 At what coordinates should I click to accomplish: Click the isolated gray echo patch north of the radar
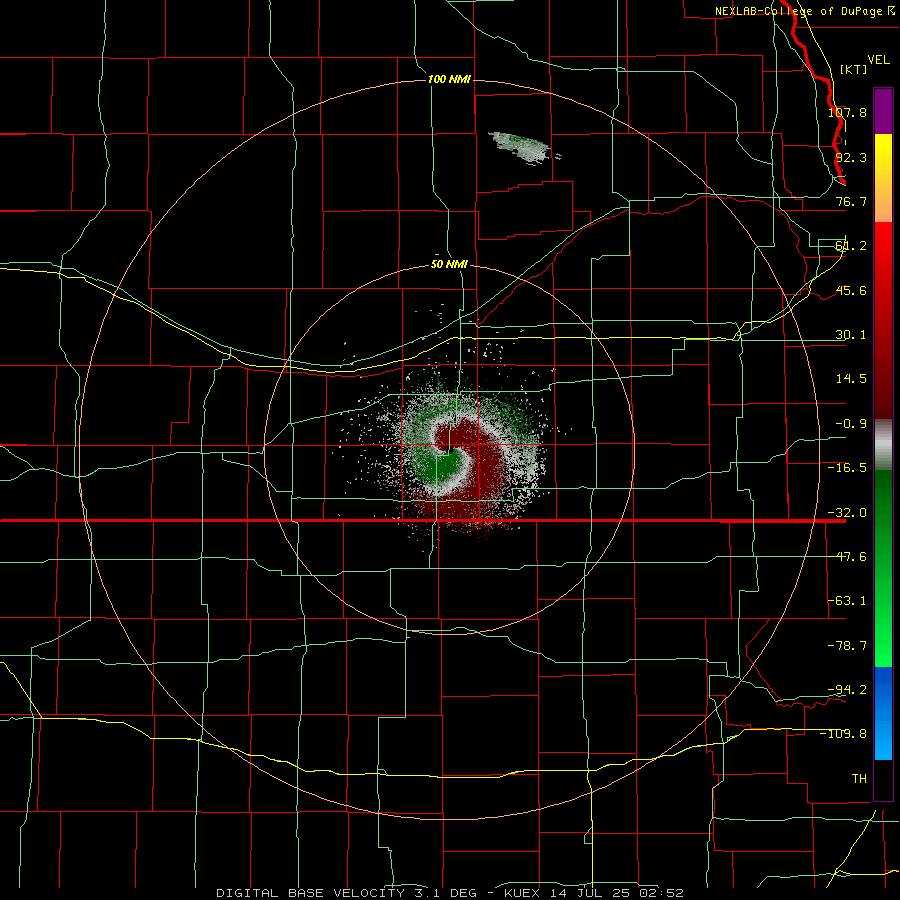[x=523, y=148]
